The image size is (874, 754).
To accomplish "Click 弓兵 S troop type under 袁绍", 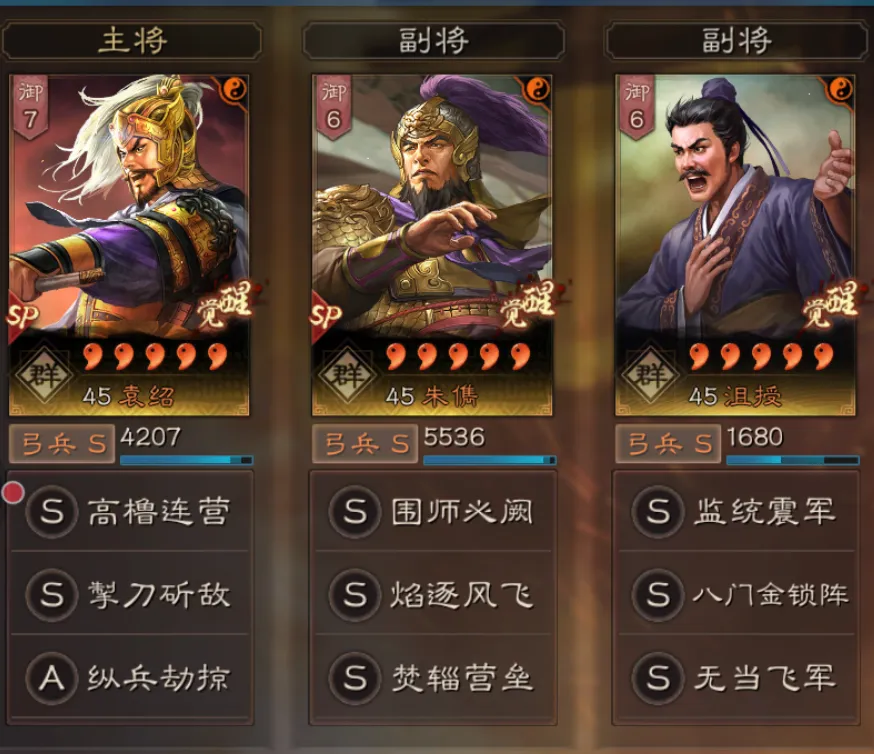I will coord(62,444).
